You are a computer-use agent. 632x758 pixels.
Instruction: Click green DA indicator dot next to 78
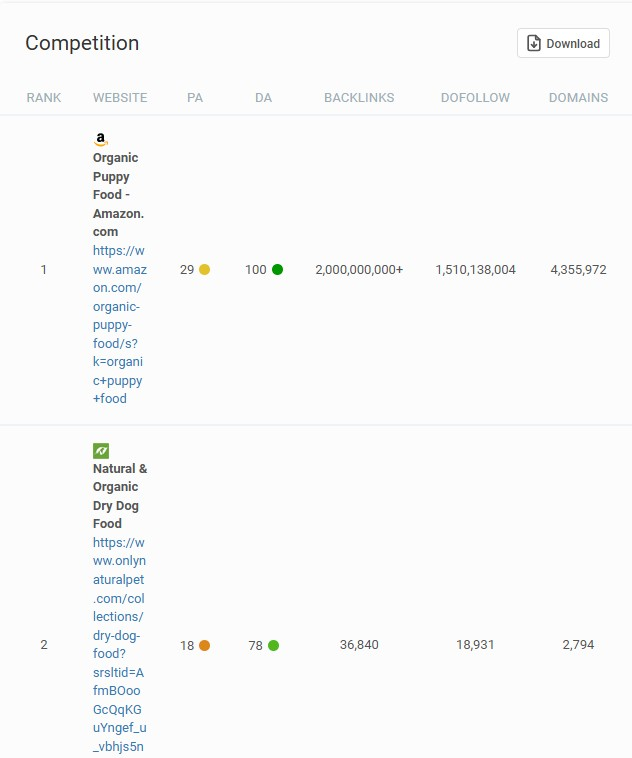273,645
